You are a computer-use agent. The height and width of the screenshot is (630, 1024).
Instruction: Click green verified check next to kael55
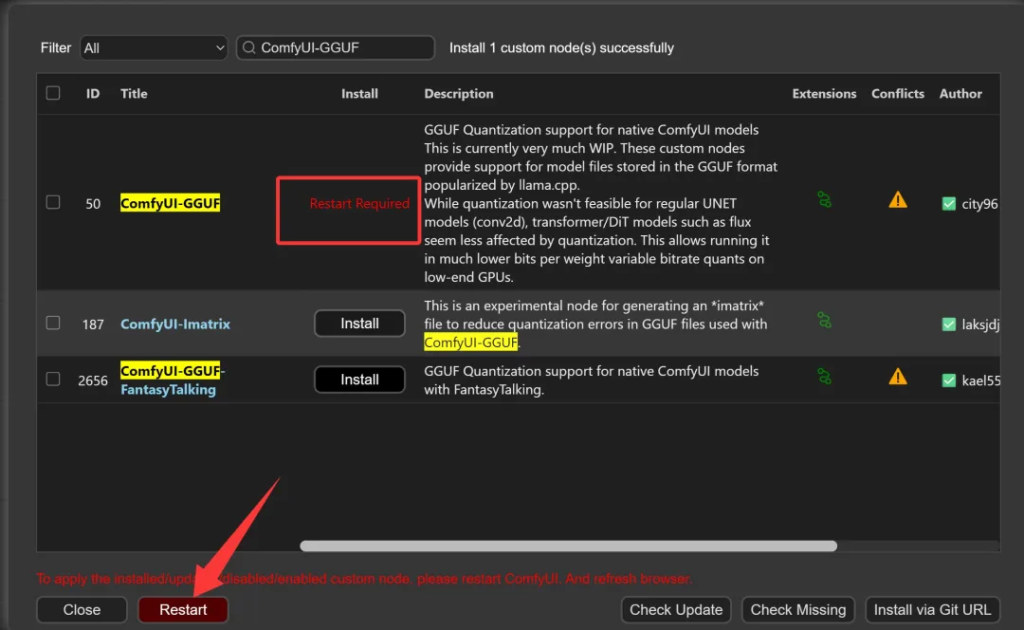coord(949,381)
